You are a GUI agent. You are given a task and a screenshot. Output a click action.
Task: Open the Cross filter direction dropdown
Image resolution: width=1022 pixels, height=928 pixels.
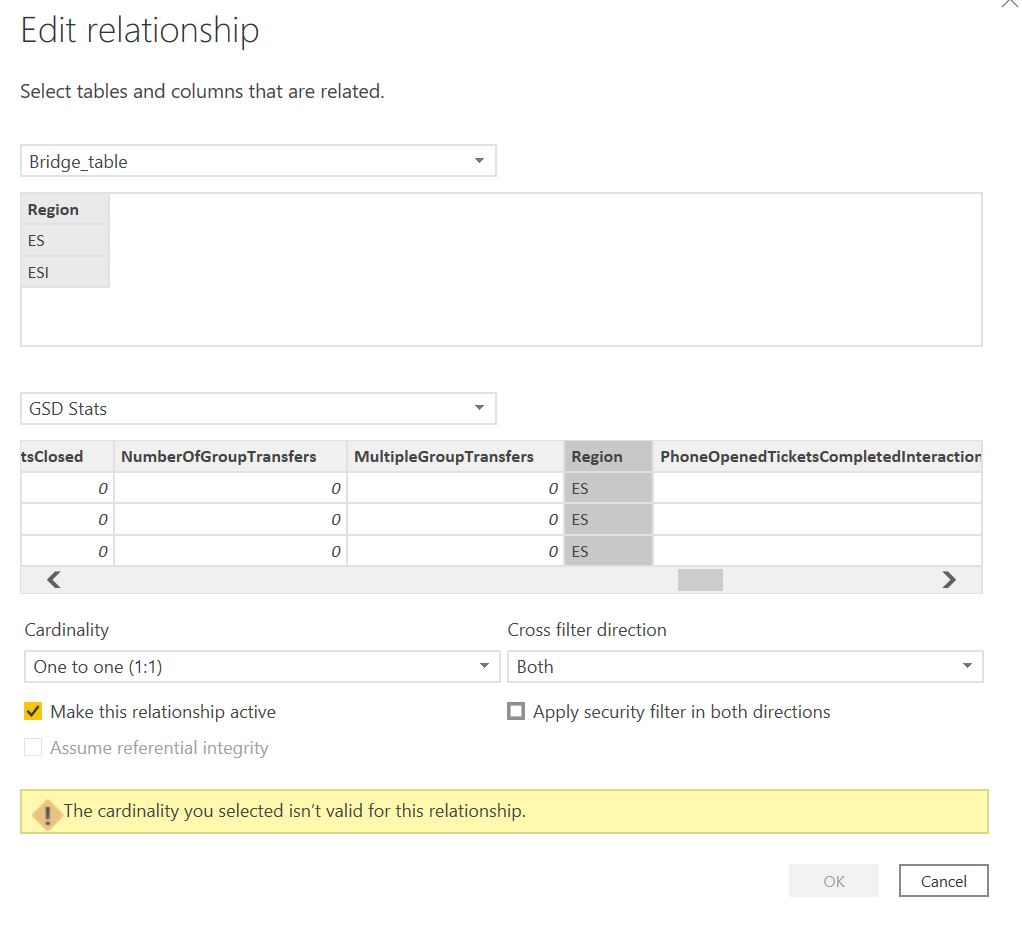click(745, 667)
